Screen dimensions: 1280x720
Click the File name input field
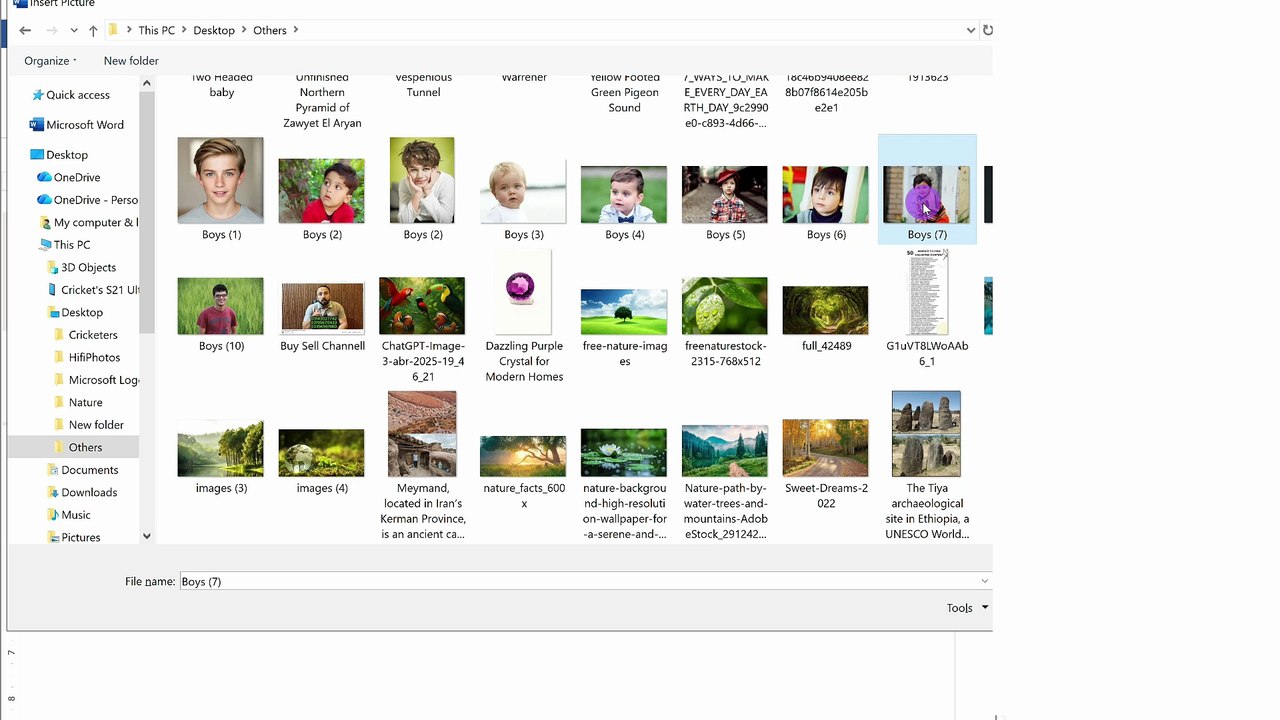[578, 581]
